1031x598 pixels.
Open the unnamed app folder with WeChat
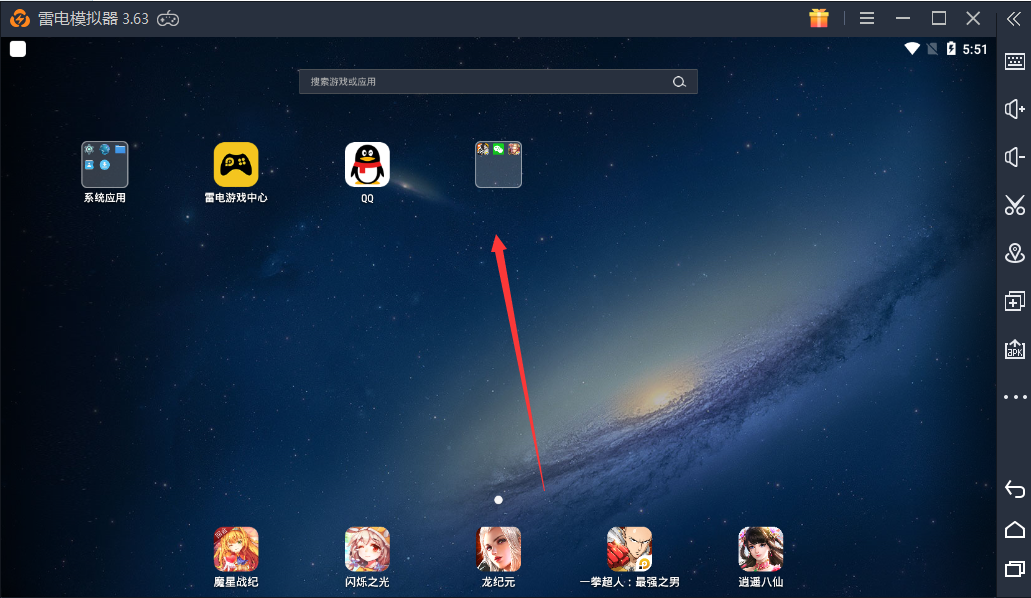(x=498, y=165)
